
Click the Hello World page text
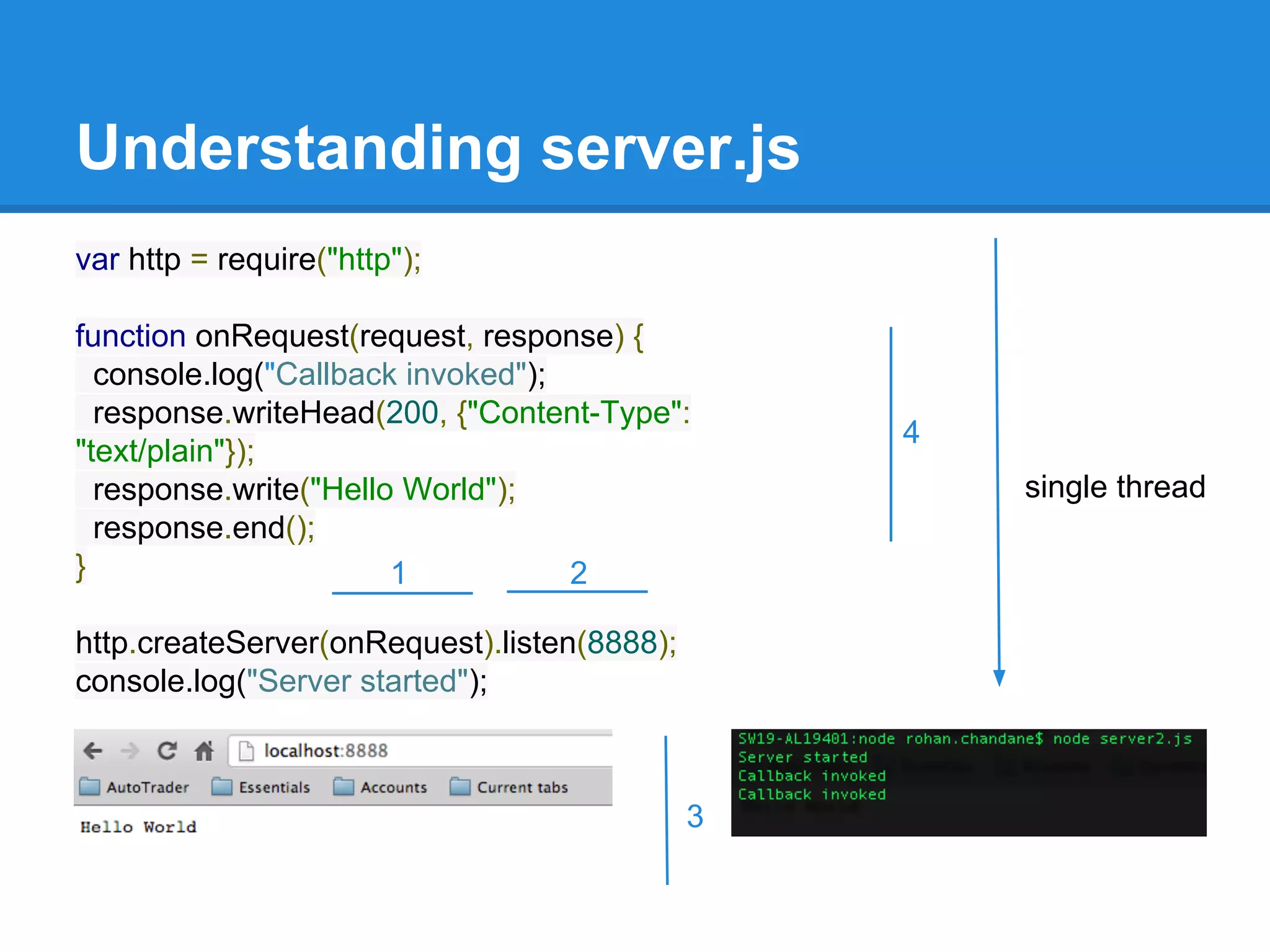pyautogui.click(x=138, y=827)
